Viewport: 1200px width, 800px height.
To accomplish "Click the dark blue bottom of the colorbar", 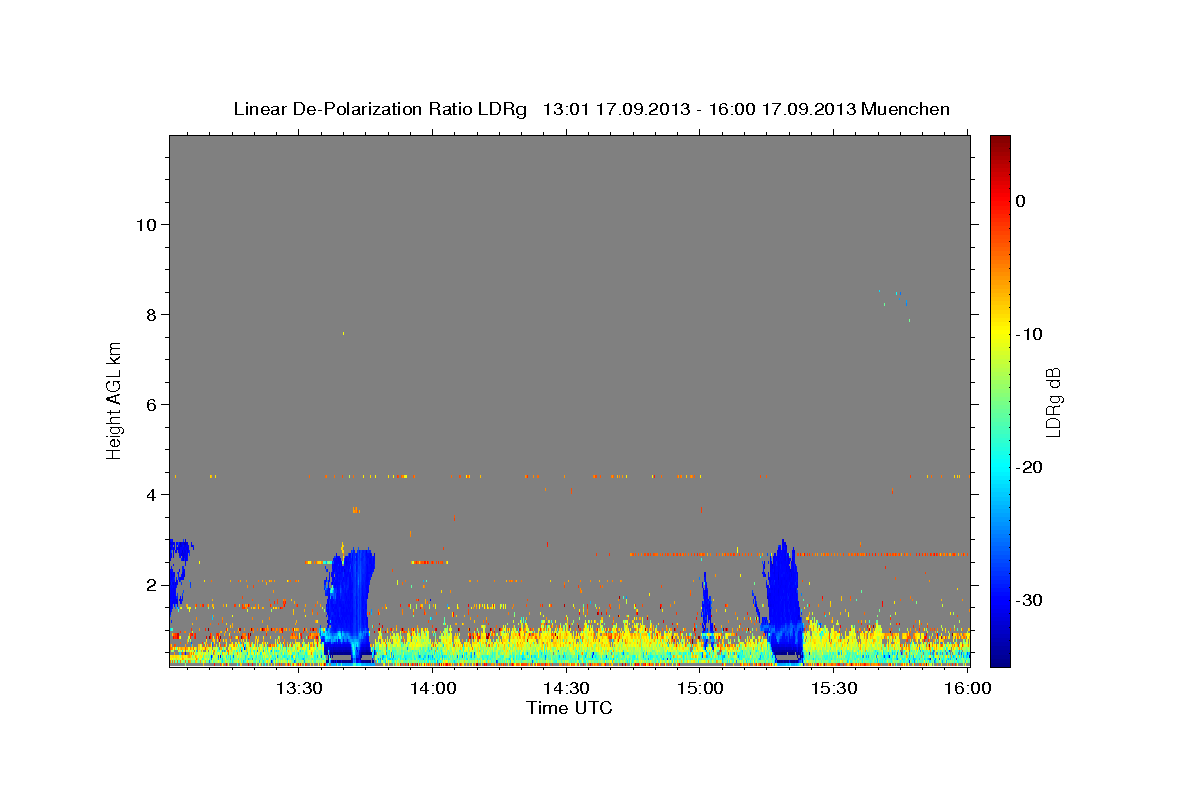I will click(1000, 655).
